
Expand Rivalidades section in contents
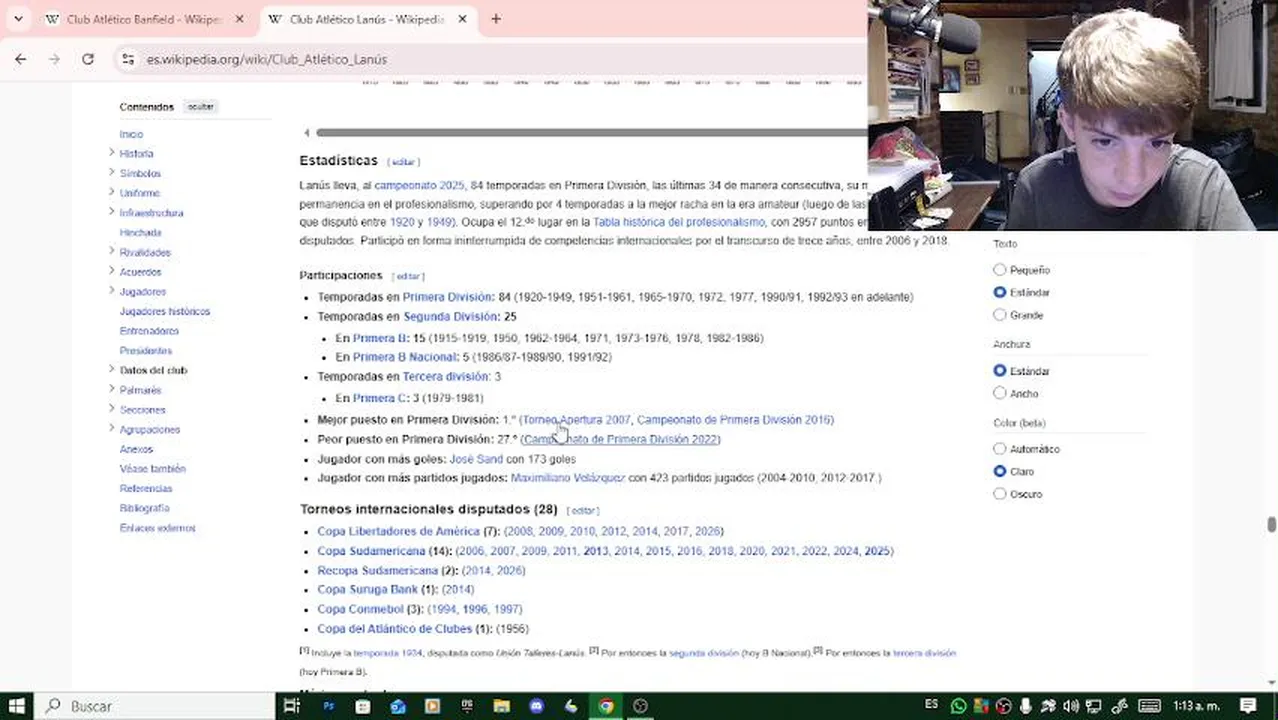pyautogui.click(x=111, y=252)
